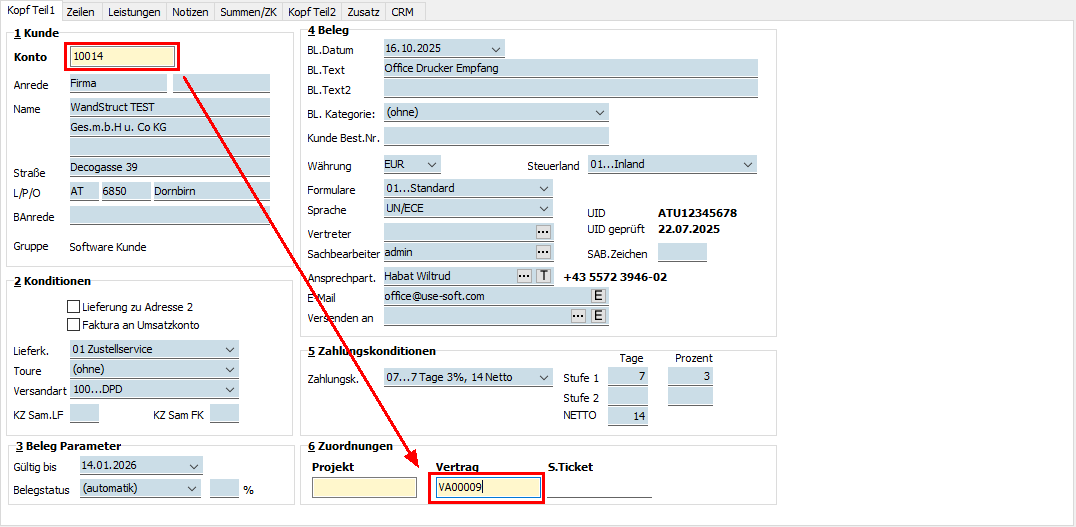Enable Lieferung zu Adresse 2 checkbox

[x=73, y=307]
